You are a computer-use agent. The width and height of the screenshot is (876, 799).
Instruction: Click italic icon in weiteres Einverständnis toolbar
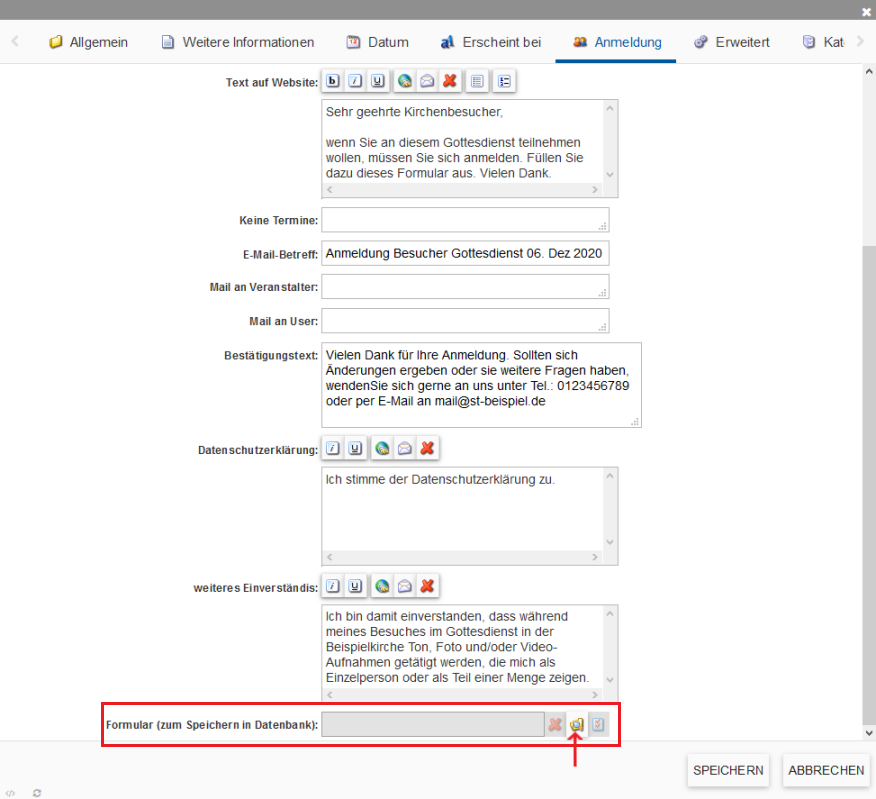(333, 586)
